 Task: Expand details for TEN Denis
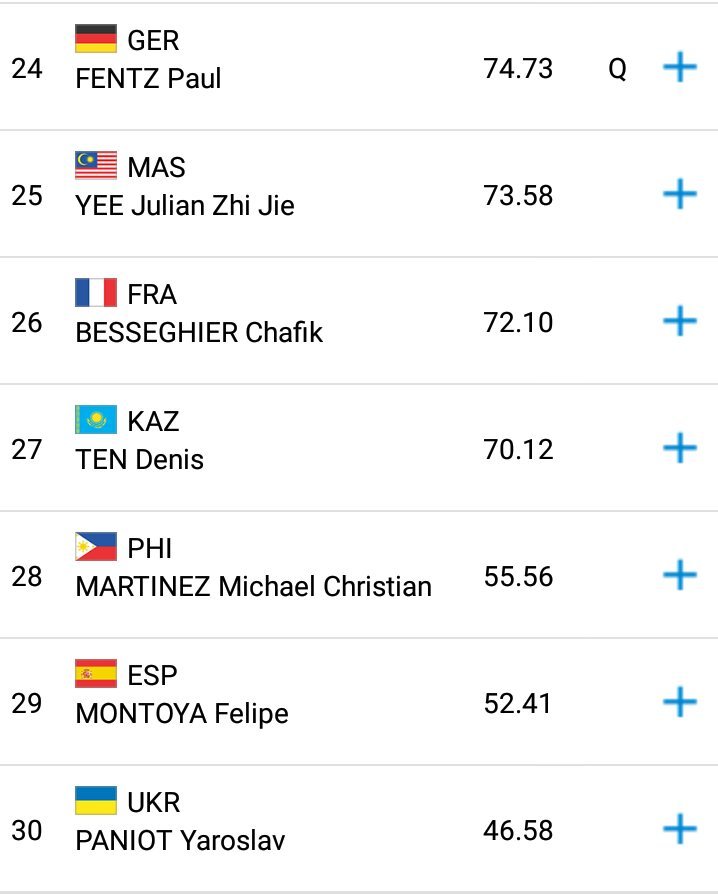680,448
